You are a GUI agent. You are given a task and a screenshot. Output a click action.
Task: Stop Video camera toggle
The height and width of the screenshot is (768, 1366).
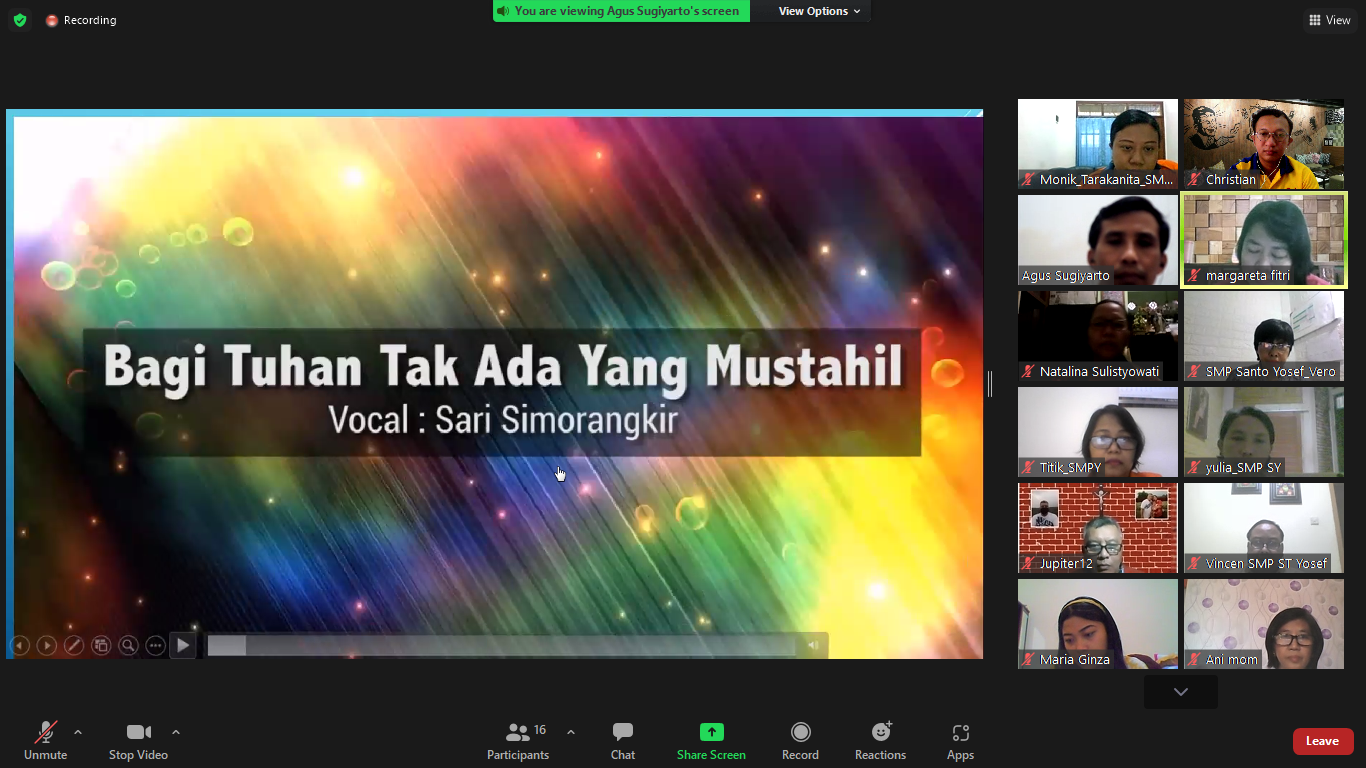138,741
